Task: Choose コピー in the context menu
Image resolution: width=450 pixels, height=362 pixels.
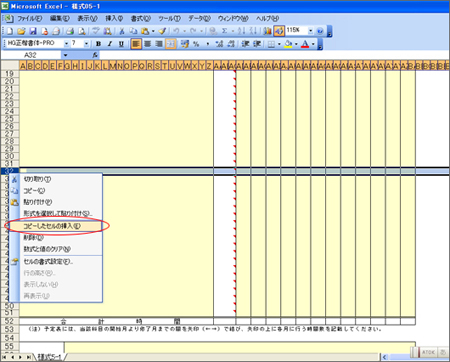Action: [x=56, y=191]
